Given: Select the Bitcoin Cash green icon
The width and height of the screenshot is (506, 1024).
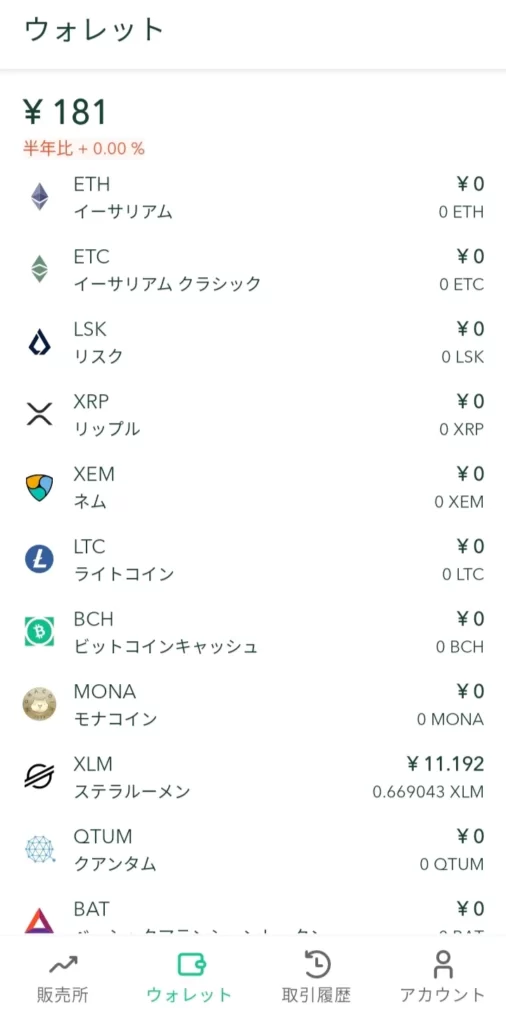Looking at the screenshot, I should [40, 632].
